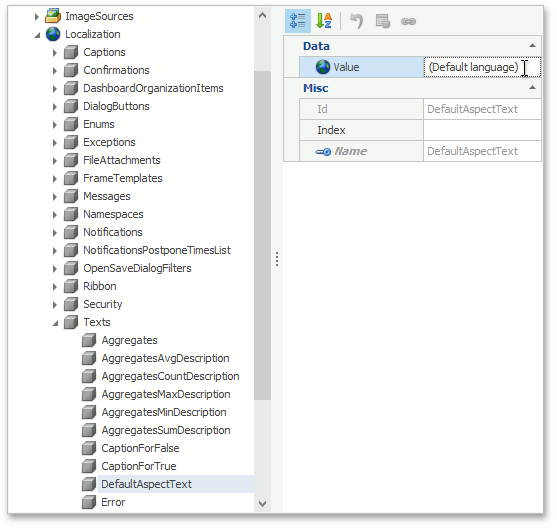This screenshot has width=557, height=529.
Task: Click the splitter handle between panels
Action: coord(277,259)
